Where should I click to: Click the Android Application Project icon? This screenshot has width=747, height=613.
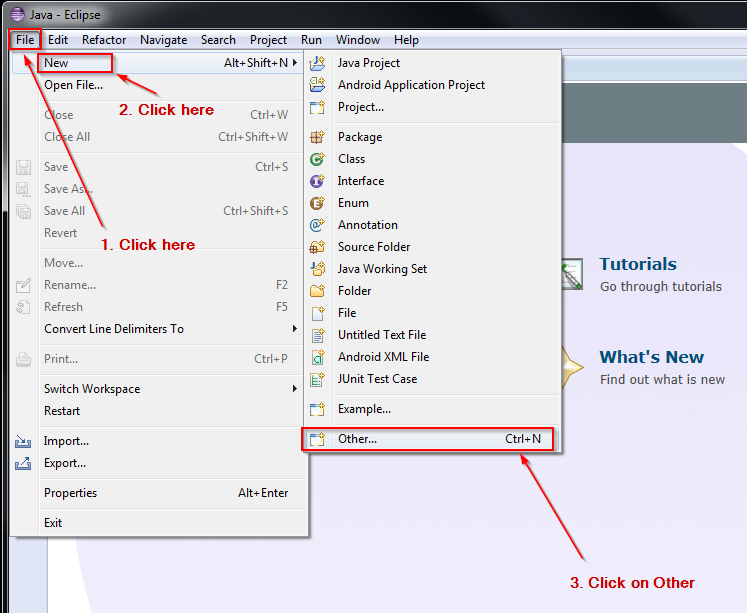coord(317,85)
